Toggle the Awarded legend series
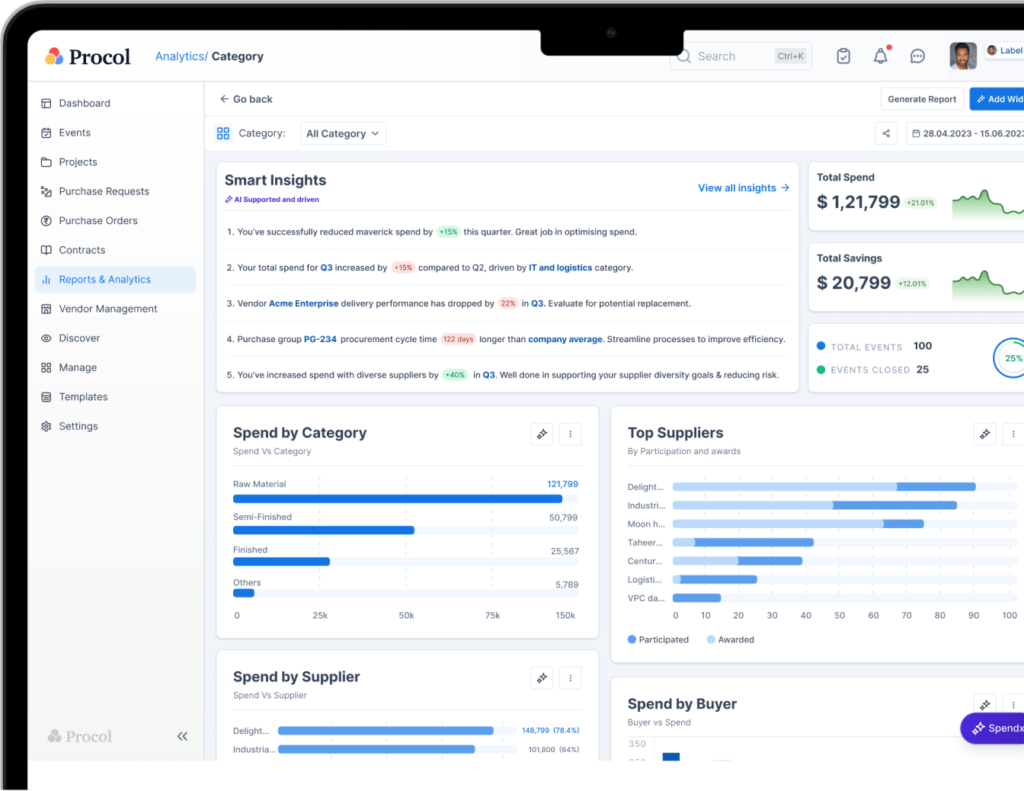Screen dimensions: 1024x791 coord(730,639)
